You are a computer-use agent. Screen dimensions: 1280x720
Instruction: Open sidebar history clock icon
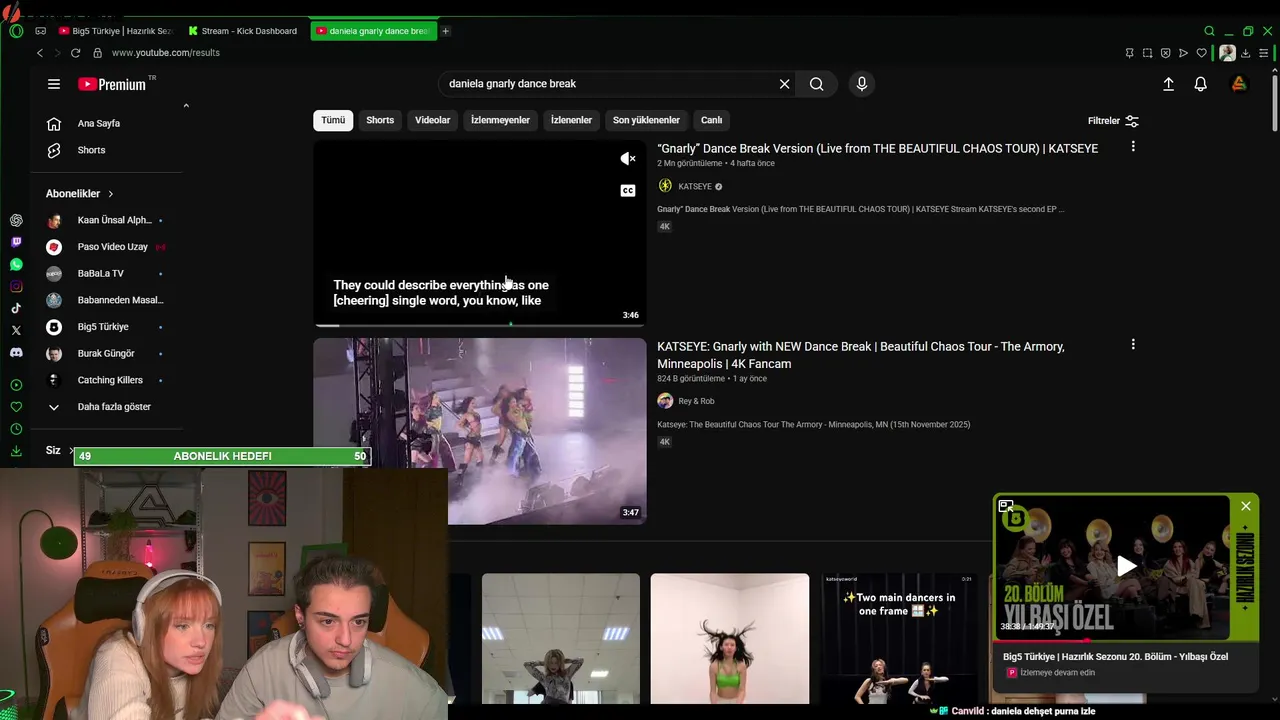(16, 429)
